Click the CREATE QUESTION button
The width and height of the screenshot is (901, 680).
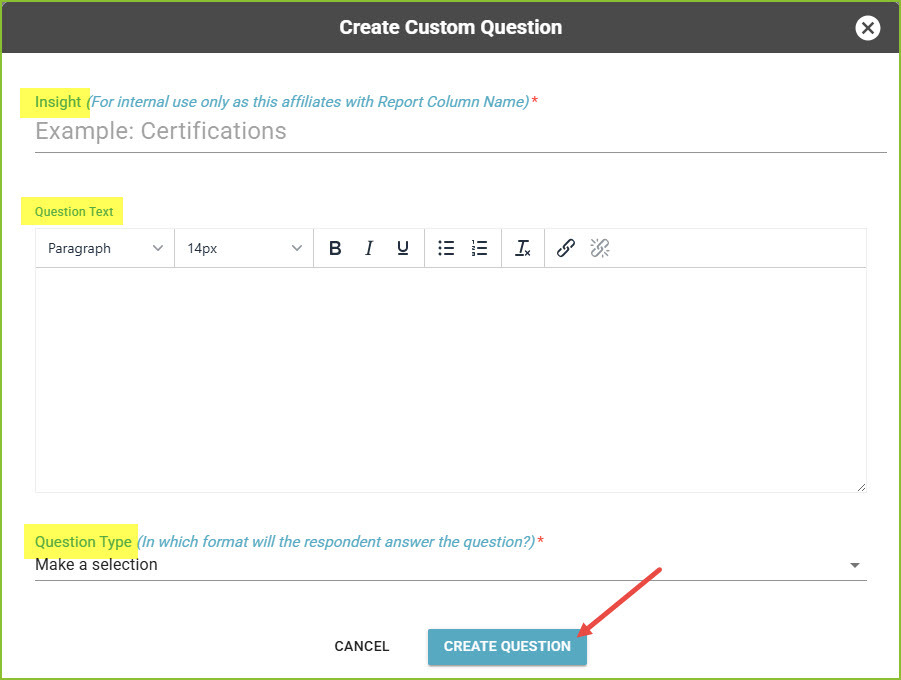pyautogui.click(x=507, y=647)
